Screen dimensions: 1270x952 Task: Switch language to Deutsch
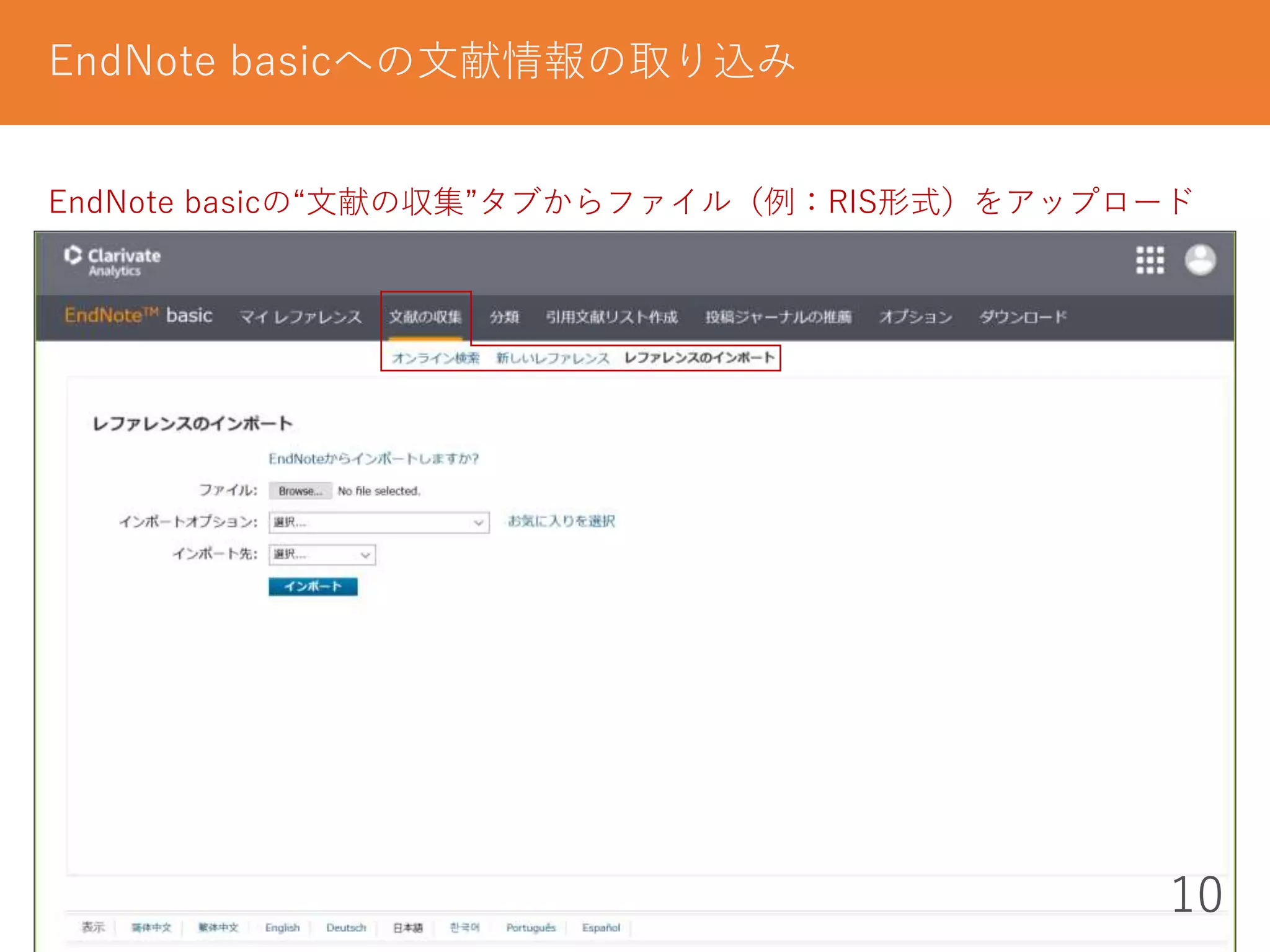click(346, 928)
